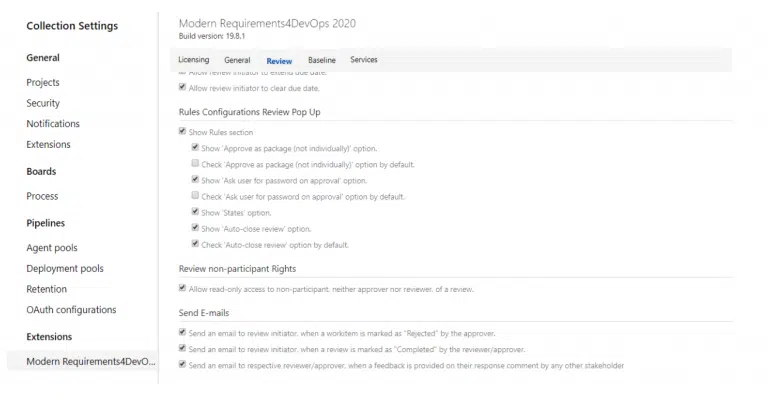
Task: Navigate to Agent pools
Action: (x=52, y=248)
